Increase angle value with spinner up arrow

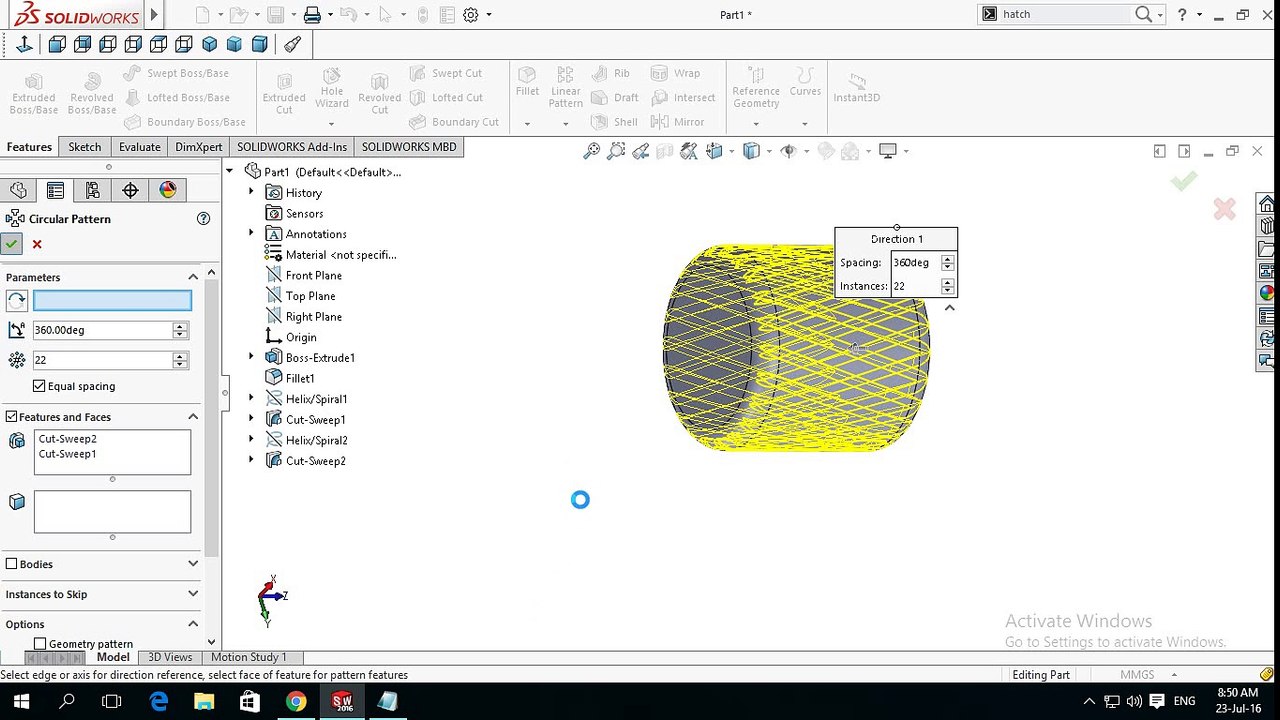[x=180, y=326]
